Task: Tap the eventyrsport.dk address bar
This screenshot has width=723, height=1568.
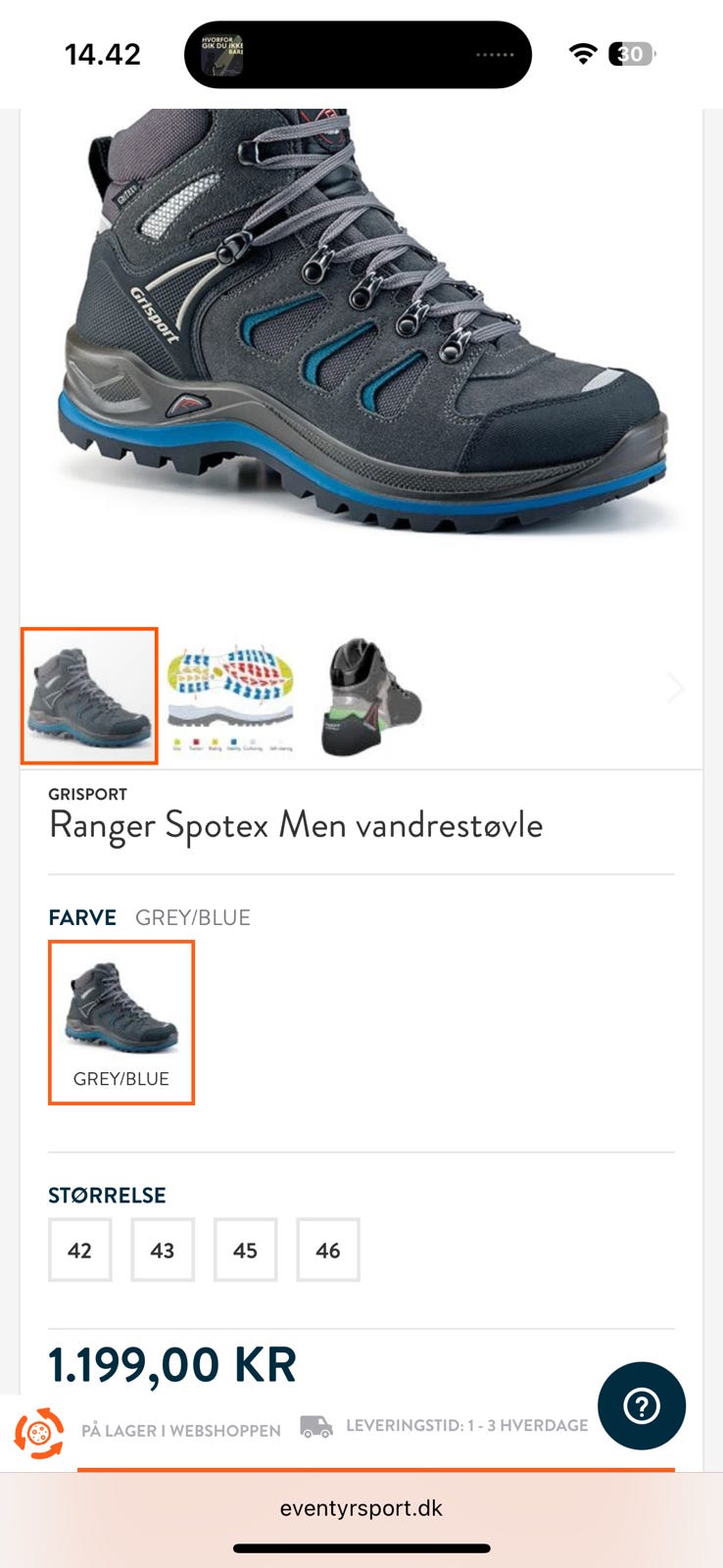Action: (361, 1508)
